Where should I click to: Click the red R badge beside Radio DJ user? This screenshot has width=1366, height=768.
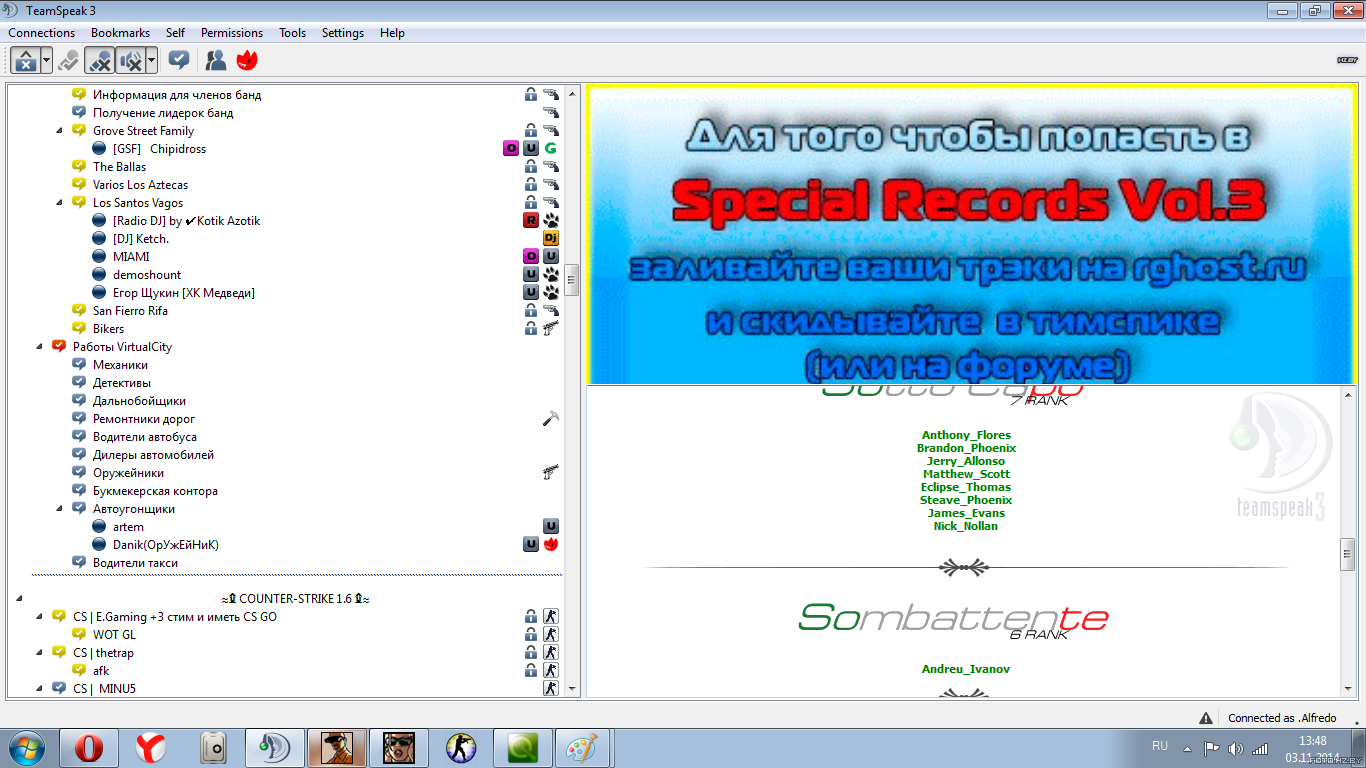(x=531, y=221)
